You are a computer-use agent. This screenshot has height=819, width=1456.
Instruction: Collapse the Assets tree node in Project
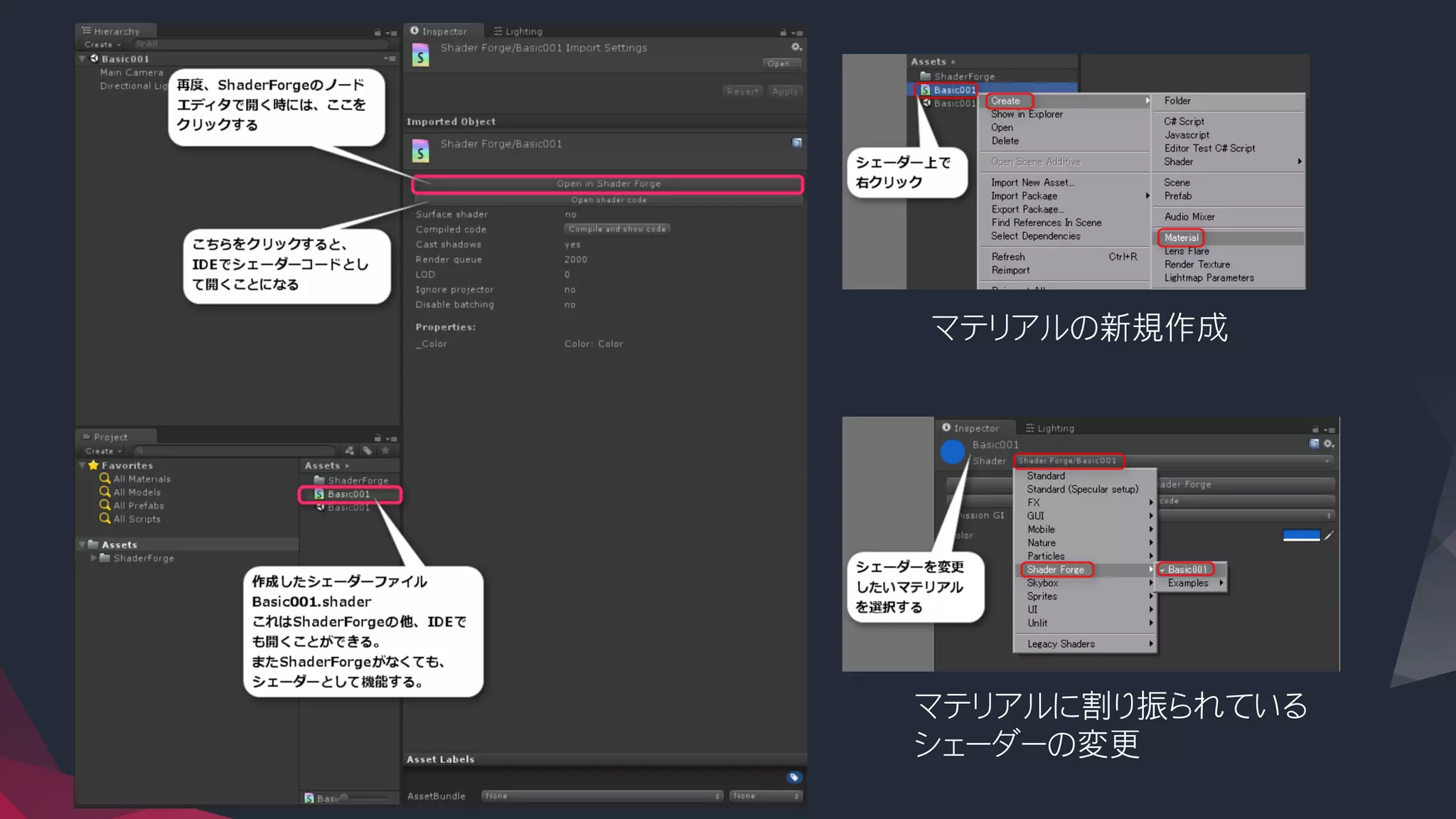(82, 545)
